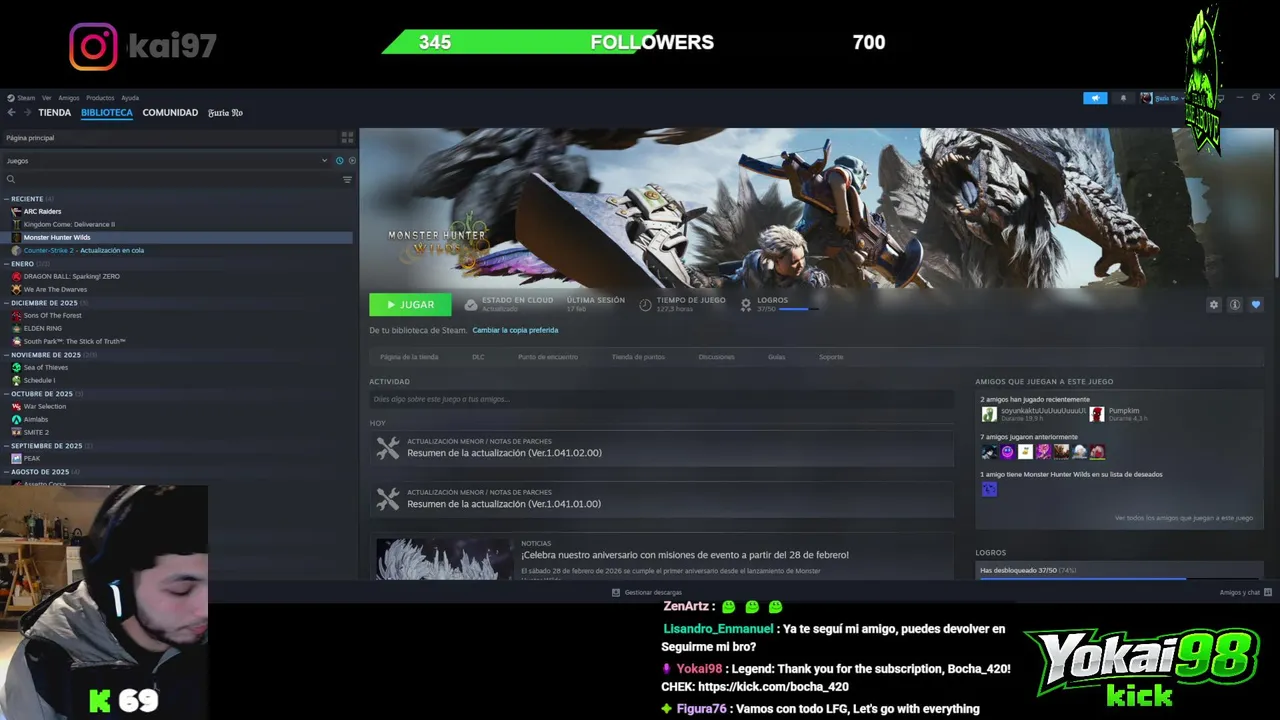Toggle ready-to-play filter icon

tap(351, 160)
